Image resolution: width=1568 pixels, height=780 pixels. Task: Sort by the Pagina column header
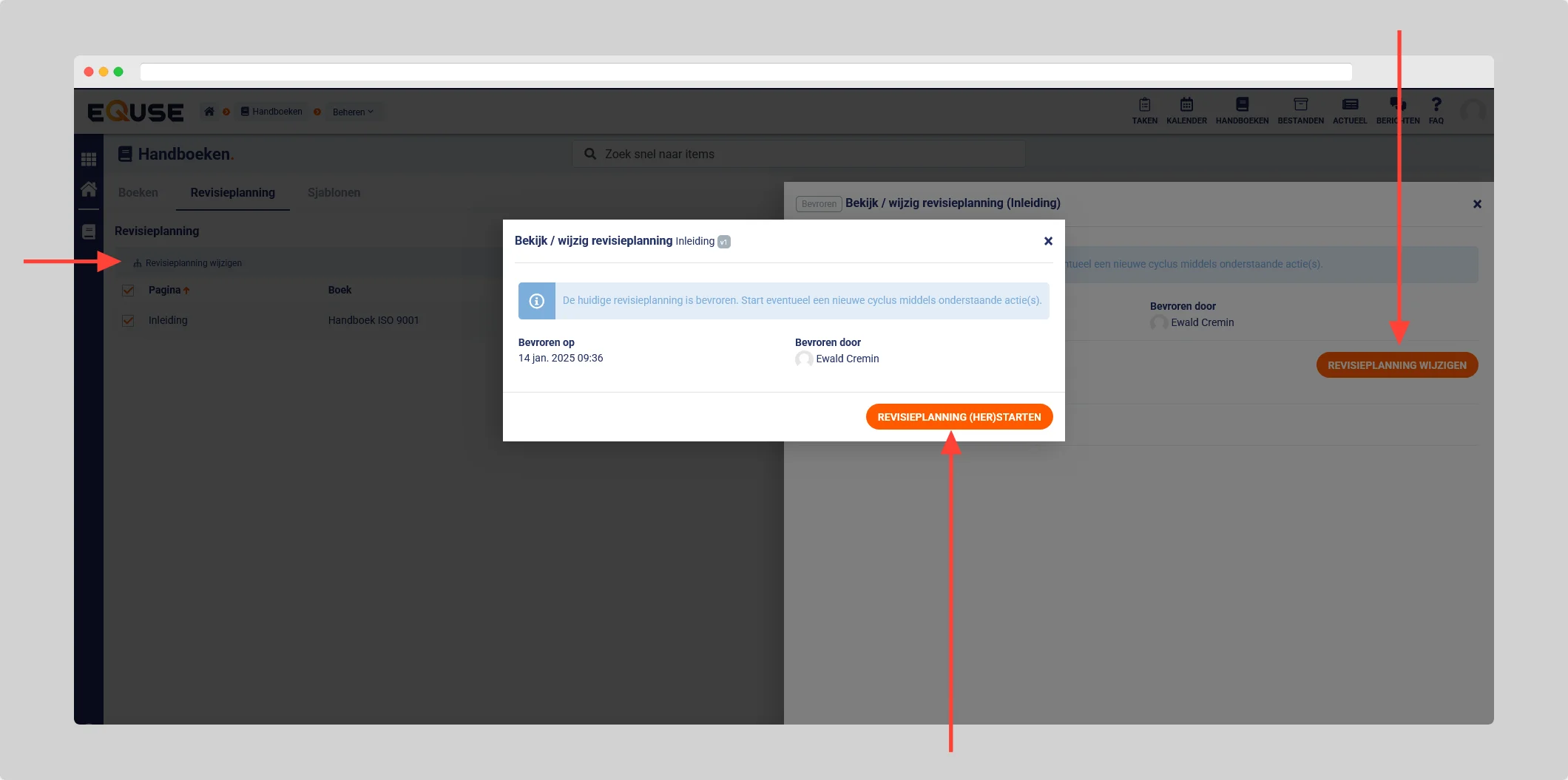tap(165, 291)
